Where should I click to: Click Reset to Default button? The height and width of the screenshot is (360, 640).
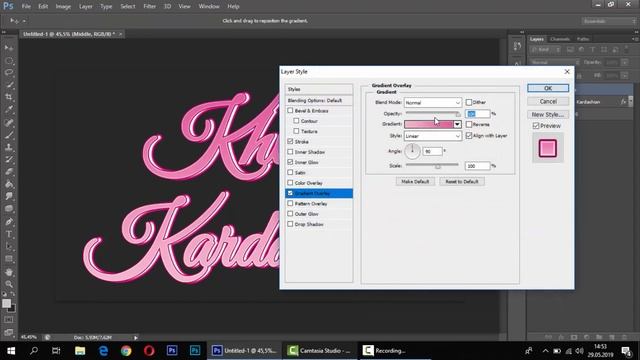click(x=462, y=182)
